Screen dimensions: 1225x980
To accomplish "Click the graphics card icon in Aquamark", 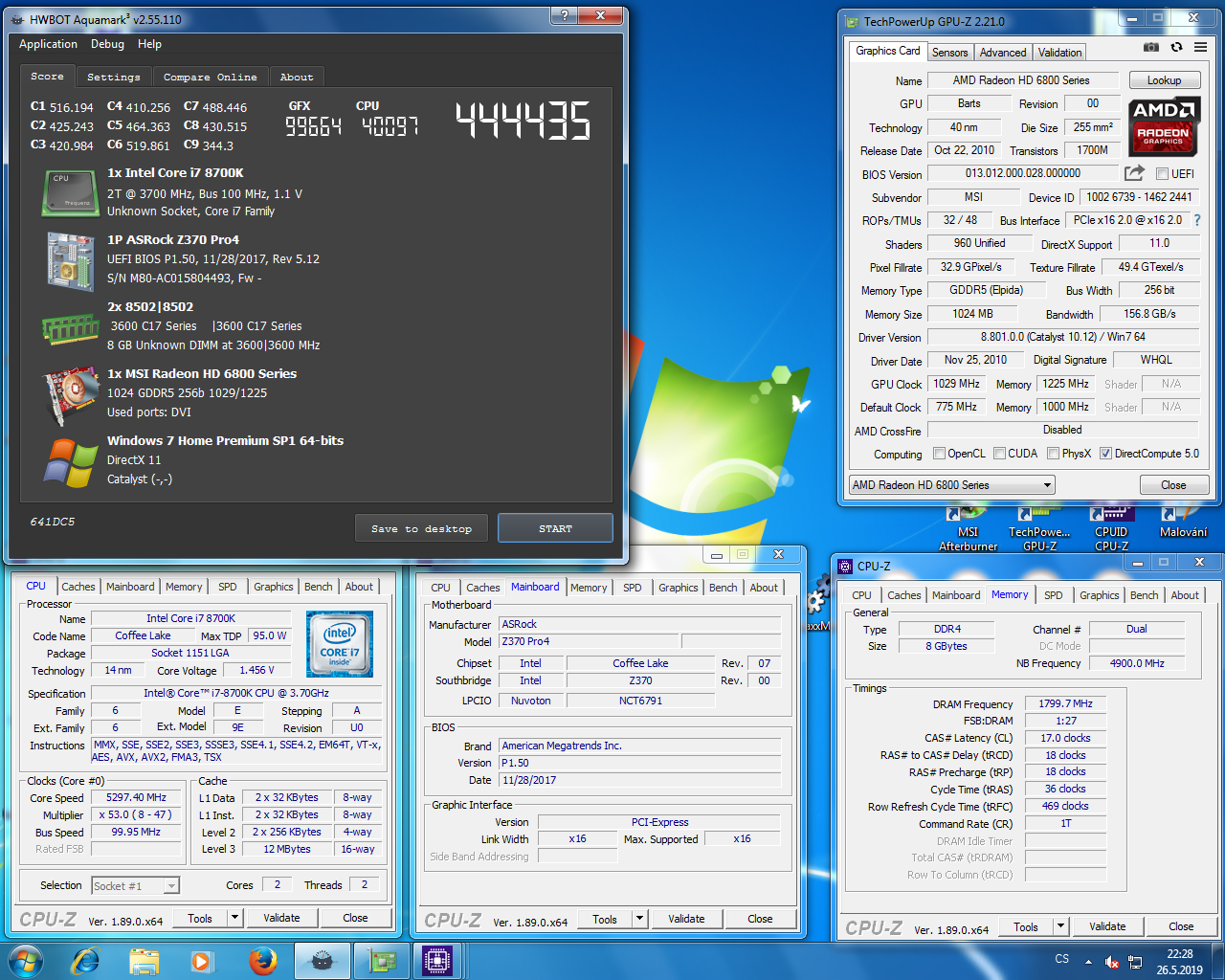I will tap(71, 394).
